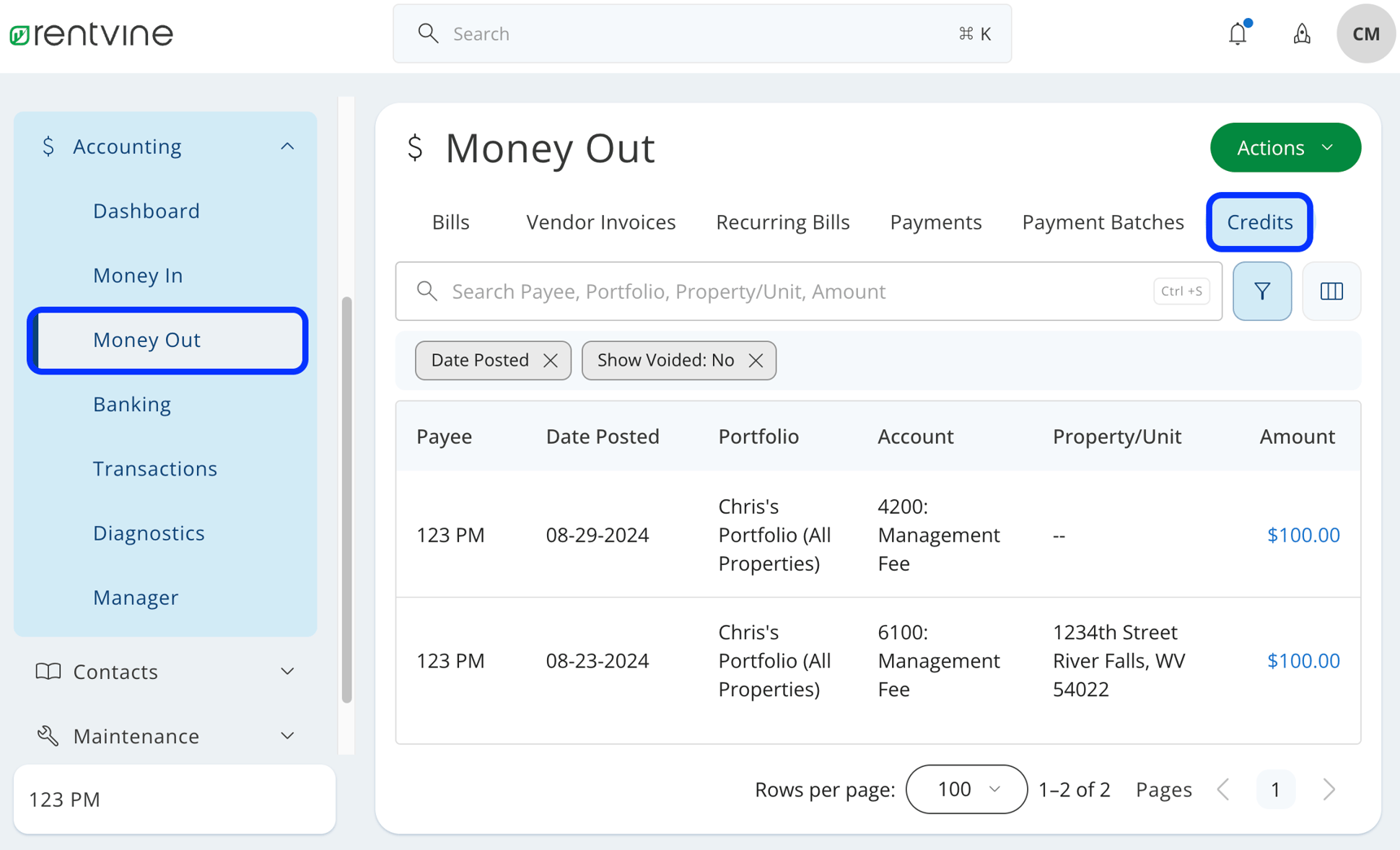1400x850 pixels.
Task: Go to the previous page arrow
Action: (1223, 789)
